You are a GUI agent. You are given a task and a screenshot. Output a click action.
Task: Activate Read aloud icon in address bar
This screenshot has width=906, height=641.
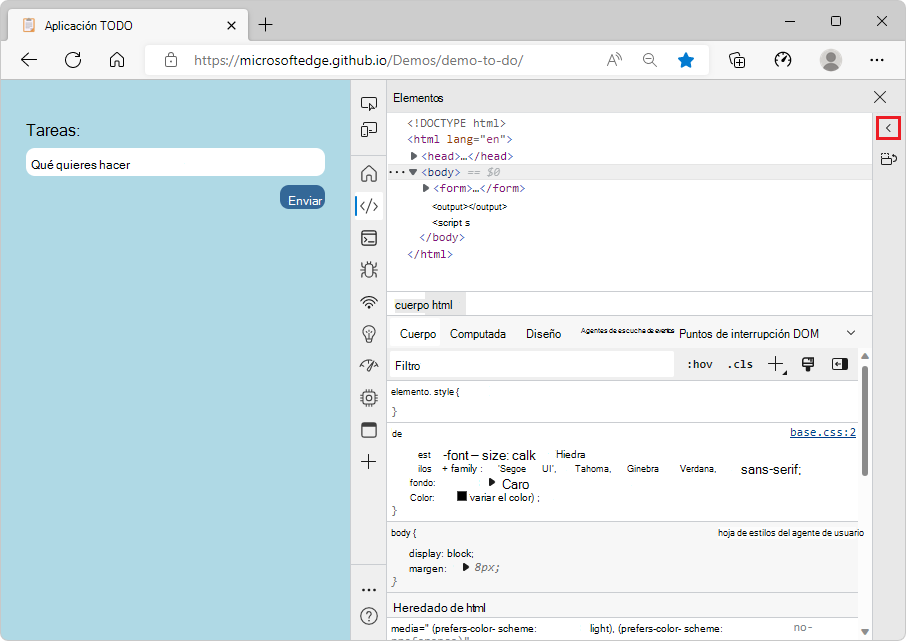coord(614,60)
